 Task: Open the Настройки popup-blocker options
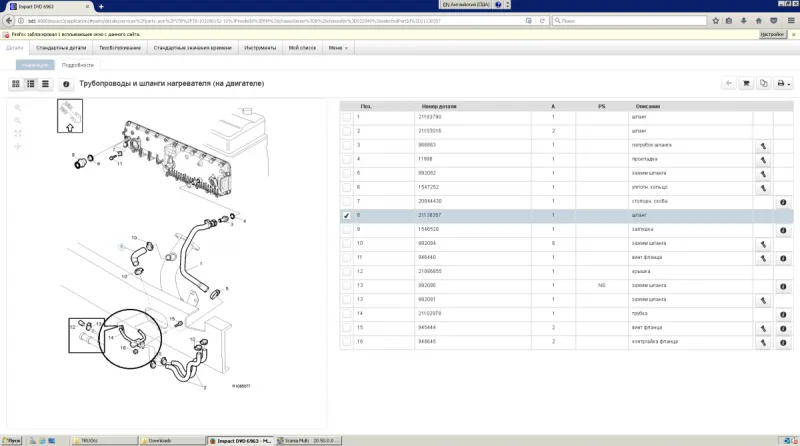pos(774,34)
